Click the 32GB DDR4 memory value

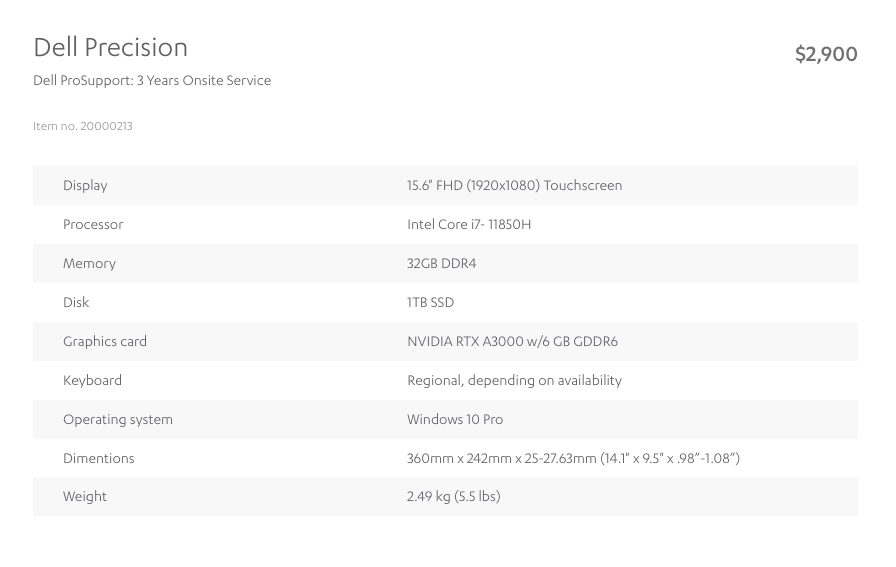(441, 263)
